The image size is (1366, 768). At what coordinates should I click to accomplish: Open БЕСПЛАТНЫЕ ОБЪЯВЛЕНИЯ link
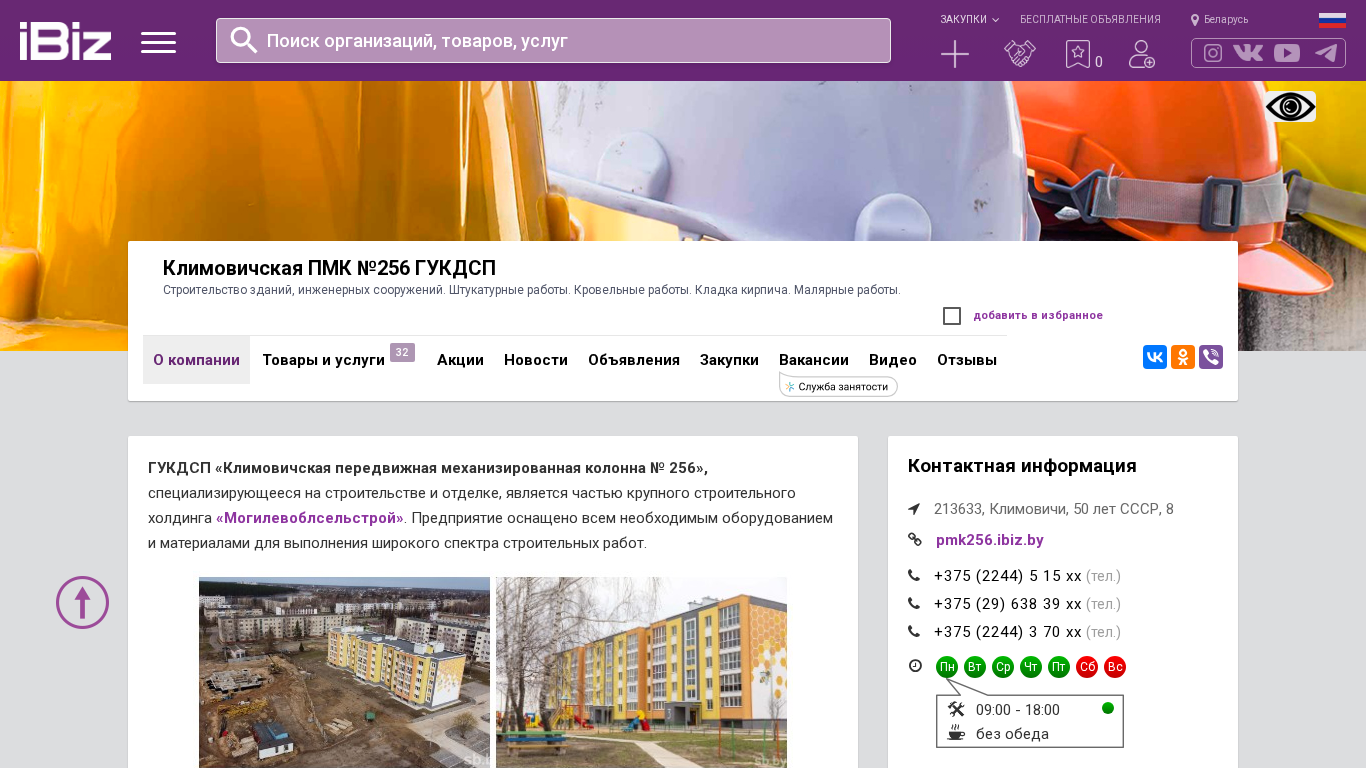click(1090, 20)
